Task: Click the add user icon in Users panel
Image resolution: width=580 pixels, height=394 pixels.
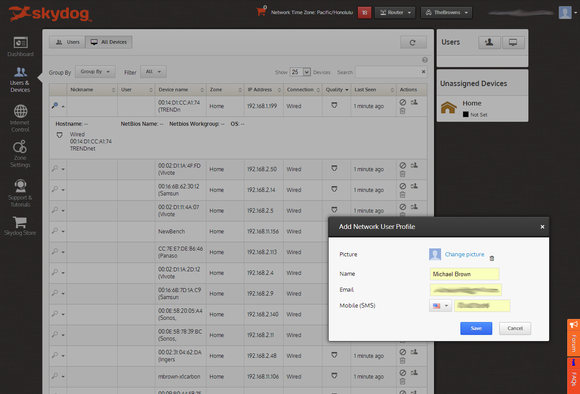Action: tap(489, 43)
